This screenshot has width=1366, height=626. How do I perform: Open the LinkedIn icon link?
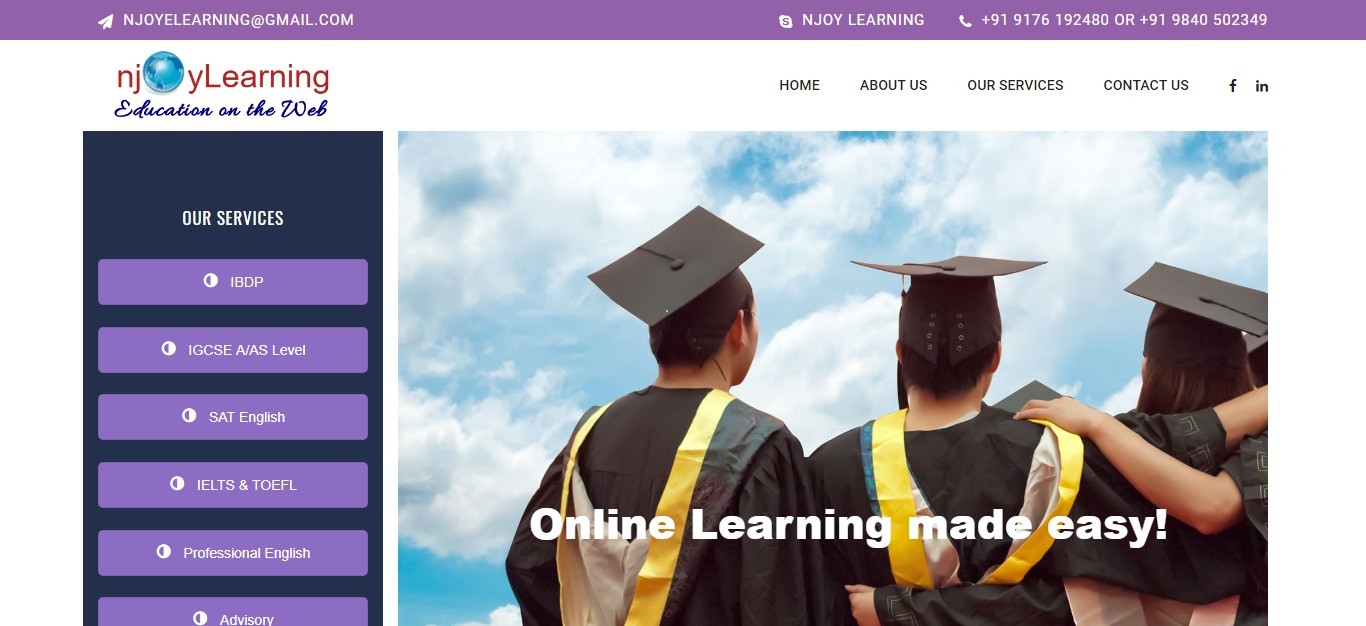[1262, 86]
